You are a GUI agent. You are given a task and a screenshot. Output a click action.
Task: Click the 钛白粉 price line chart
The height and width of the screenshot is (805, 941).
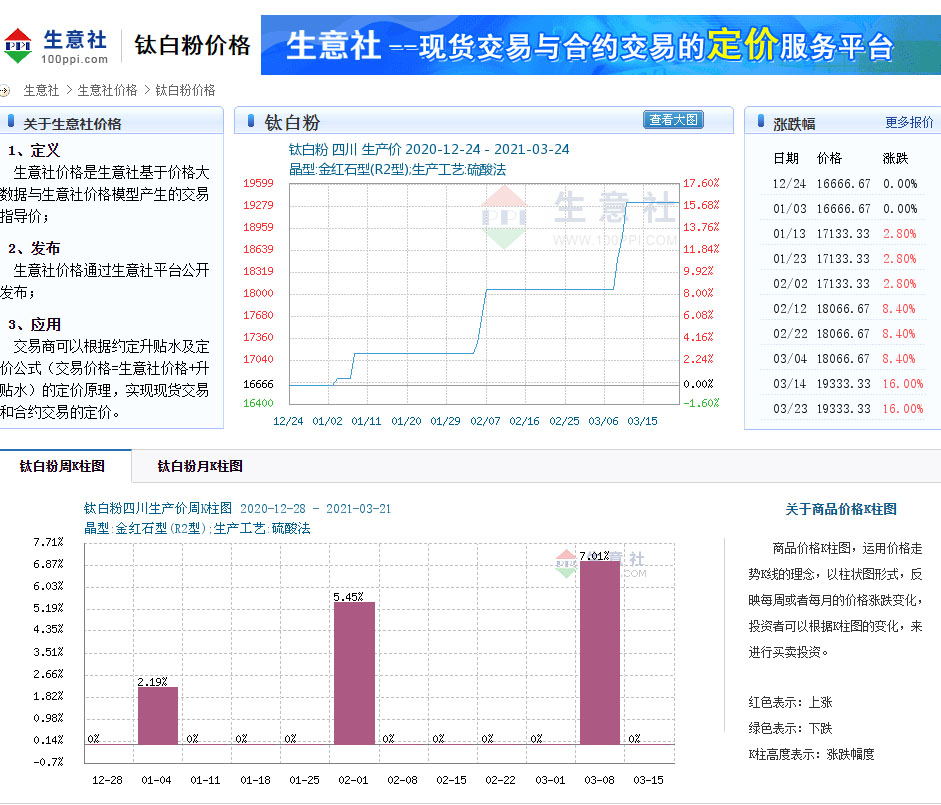coord(485,293)
